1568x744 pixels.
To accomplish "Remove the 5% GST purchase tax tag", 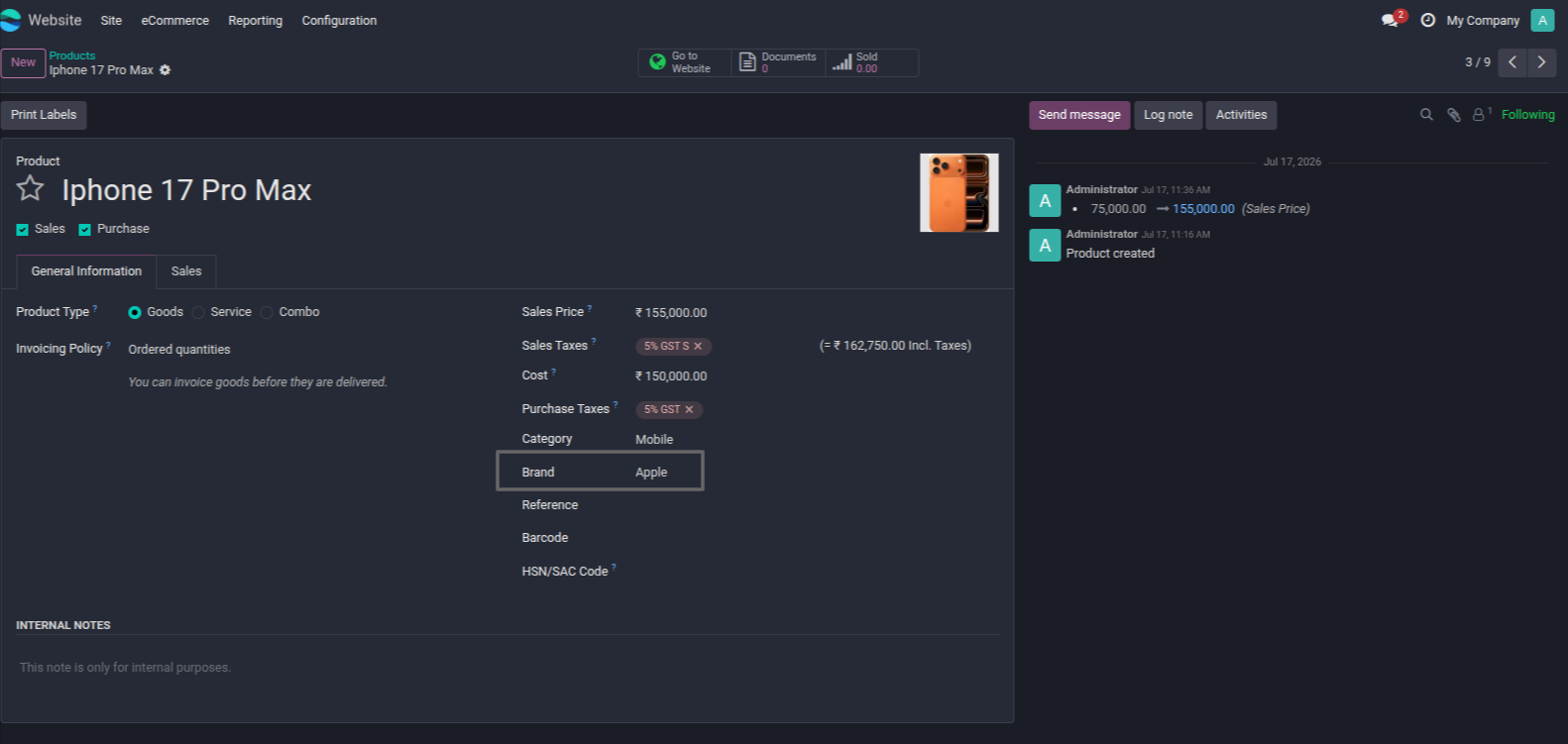I will coord(689,410).
